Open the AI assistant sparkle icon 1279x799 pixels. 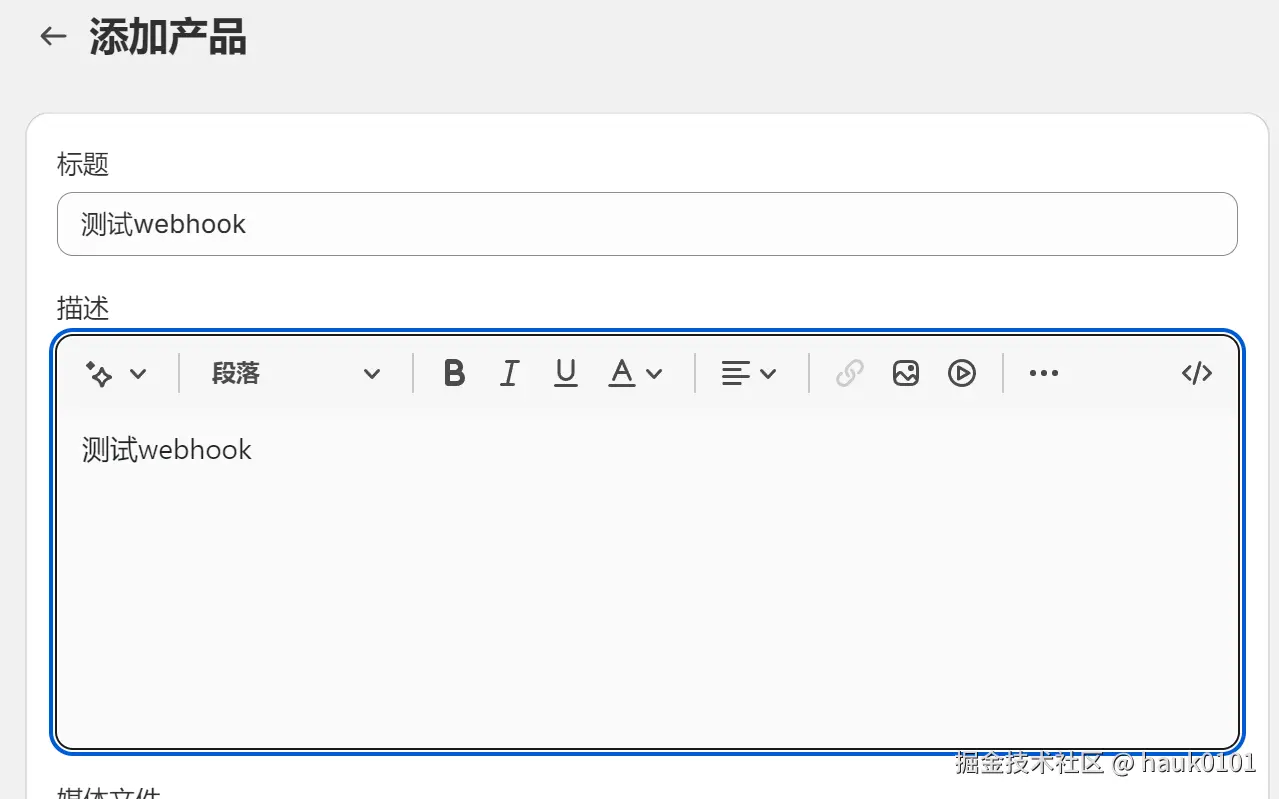[99, 373]
